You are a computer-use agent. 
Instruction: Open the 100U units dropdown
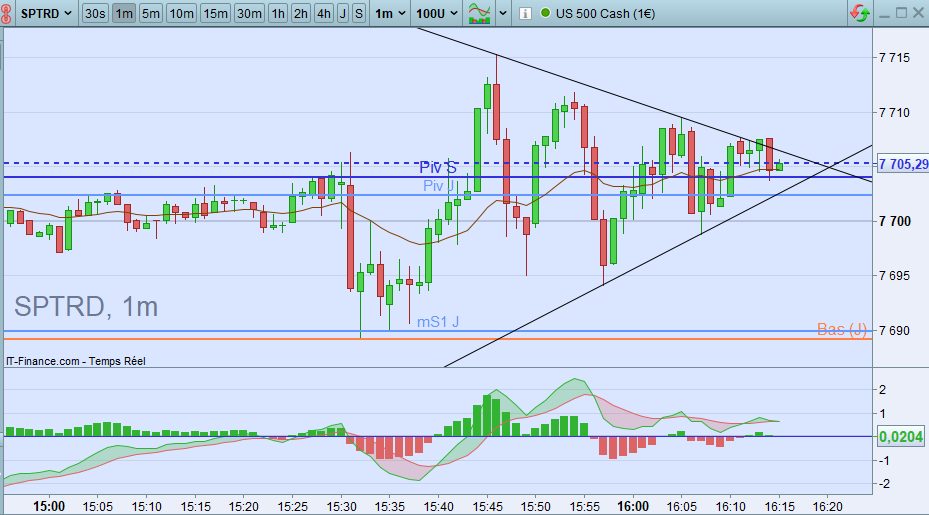437,13
